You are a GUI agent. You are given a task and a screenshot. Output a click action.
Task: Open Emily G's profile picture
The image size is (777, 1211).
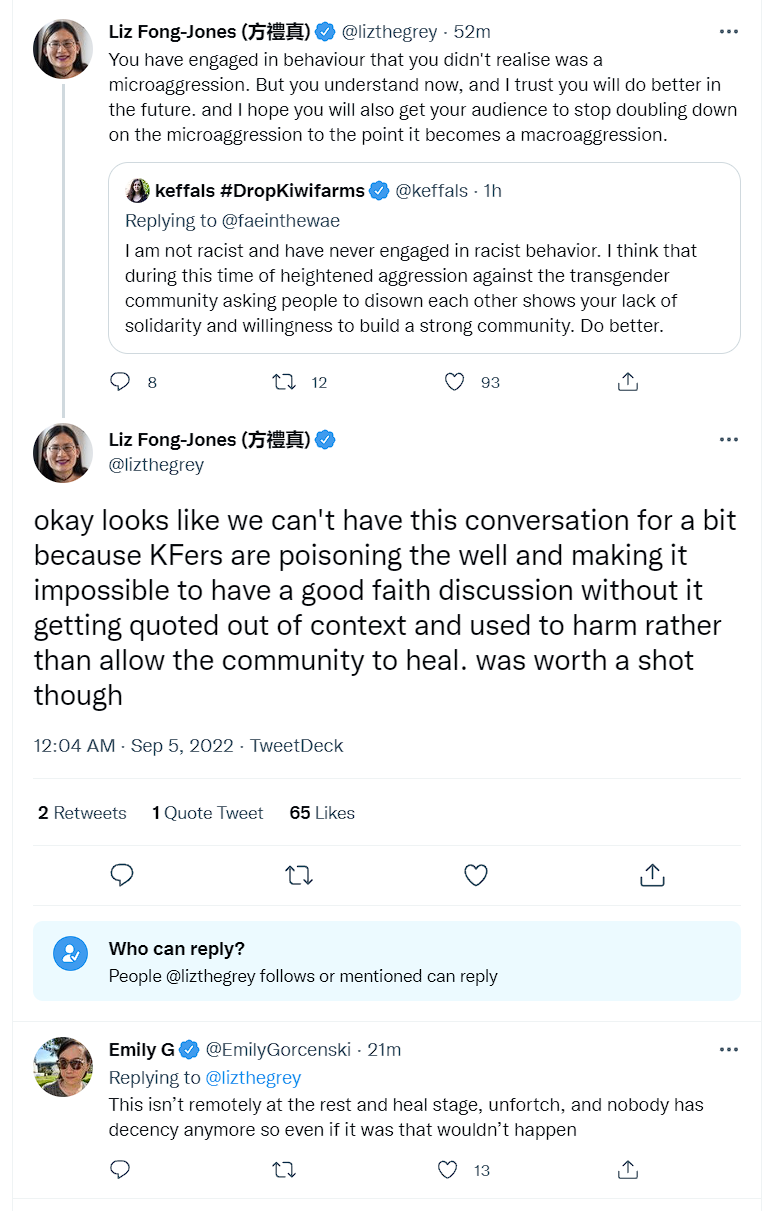coord(63,1067)
